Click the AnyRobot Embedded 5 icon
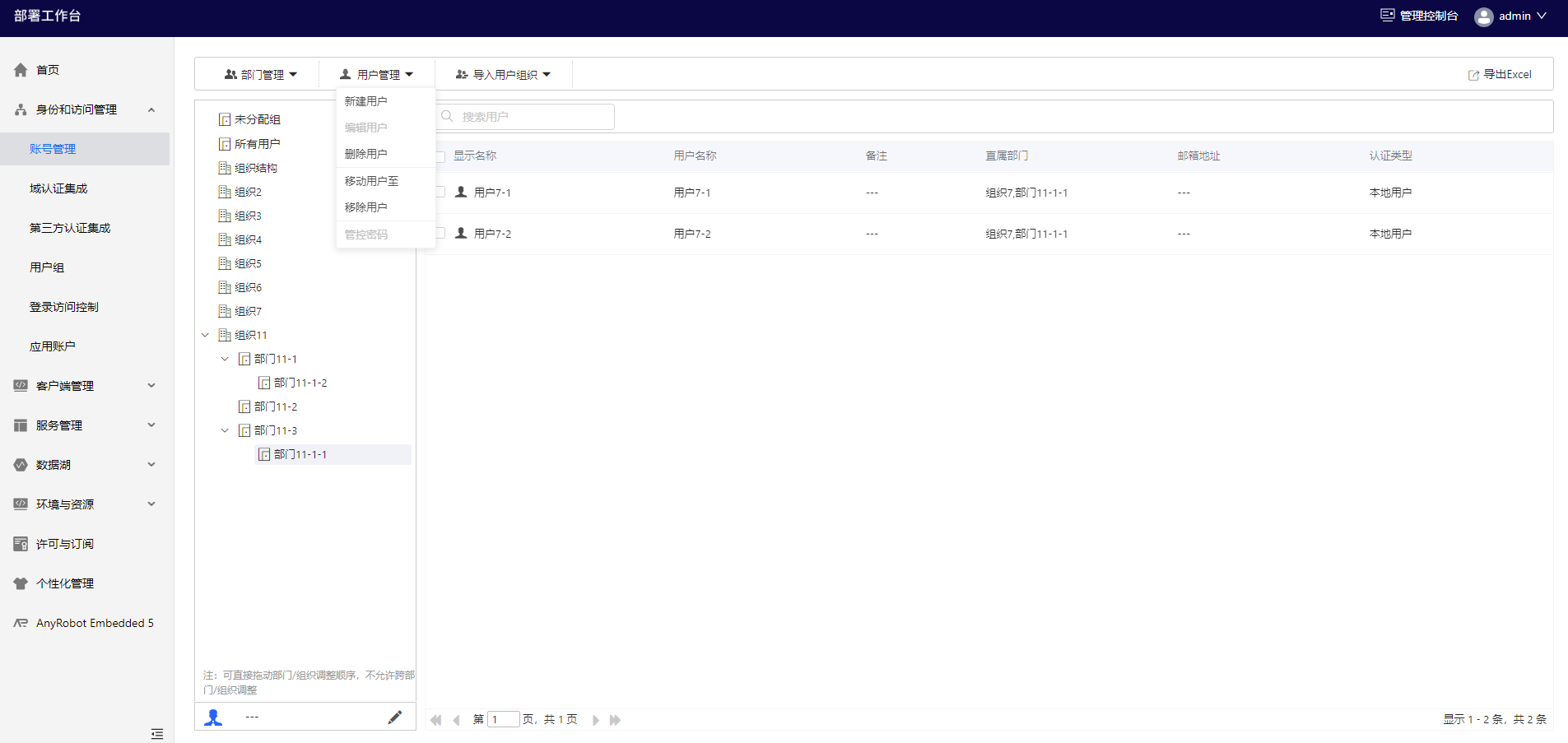 coord(21,623)
